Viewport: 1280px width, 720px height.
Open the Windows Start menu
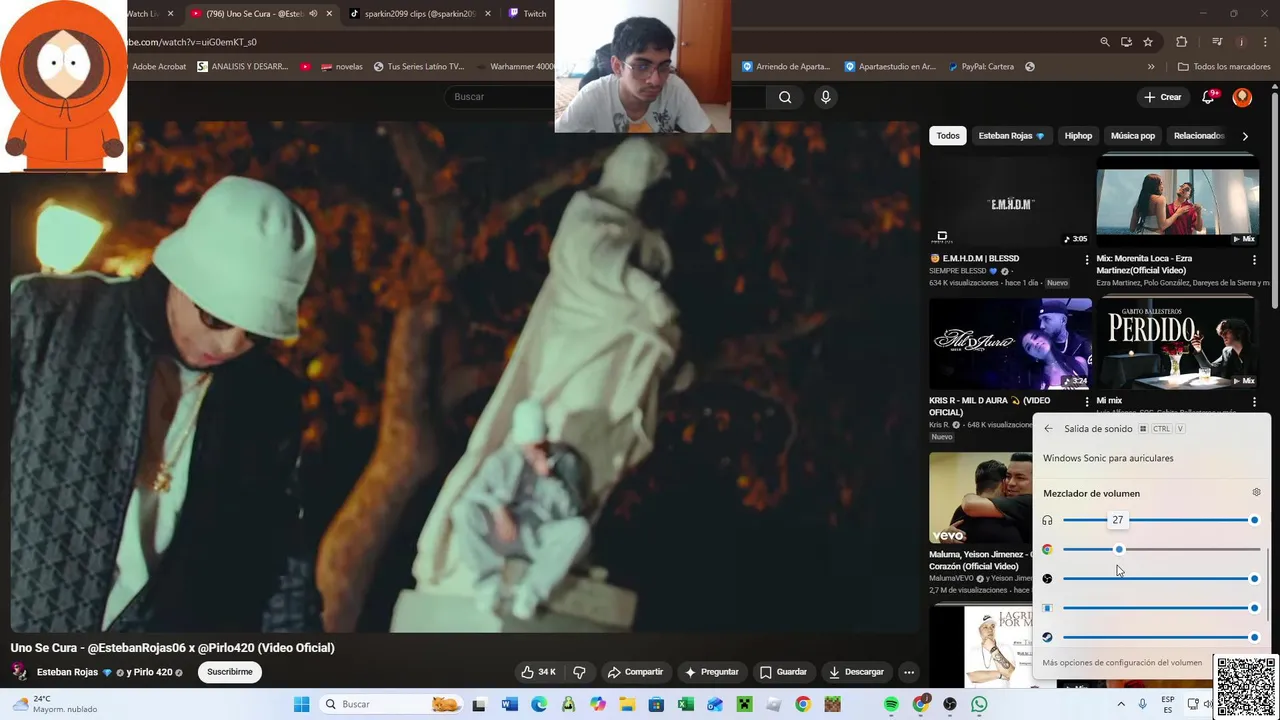pyautogui.click(x=301, y=704)
